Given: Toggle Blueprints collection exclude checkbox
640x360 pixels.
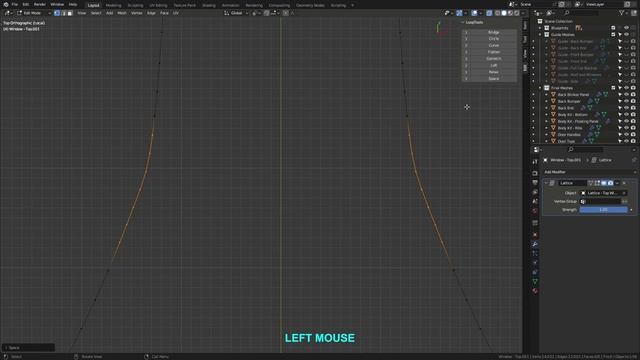Looking at the screenshot, I should point(613,28).
